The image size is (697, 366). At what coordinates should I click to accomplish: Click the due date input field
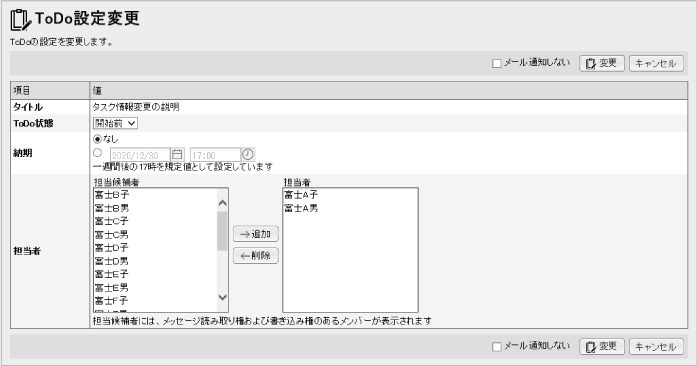(140, 155)
